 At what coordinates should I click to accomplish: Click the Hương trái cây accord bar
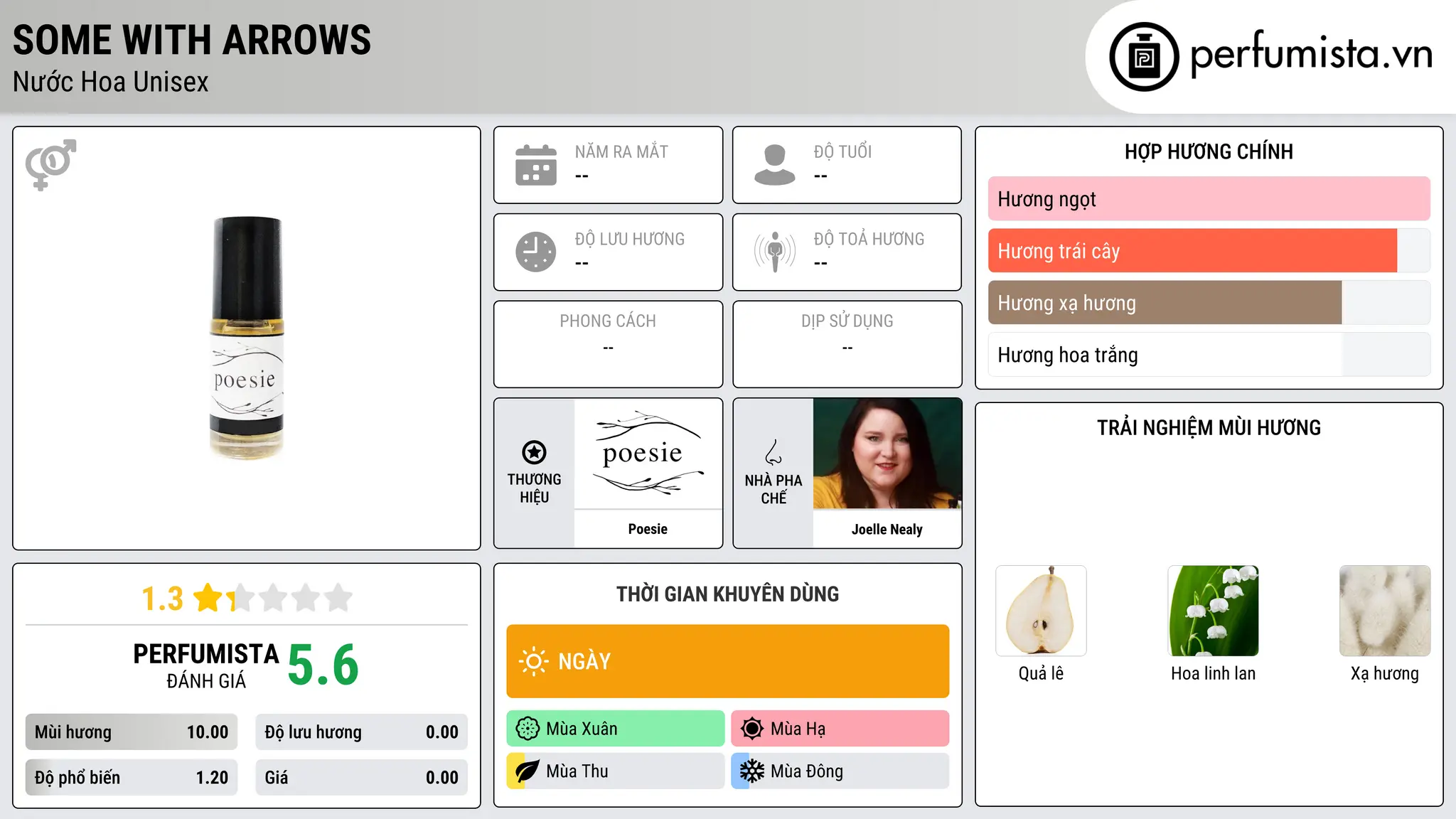(1209, 251)
